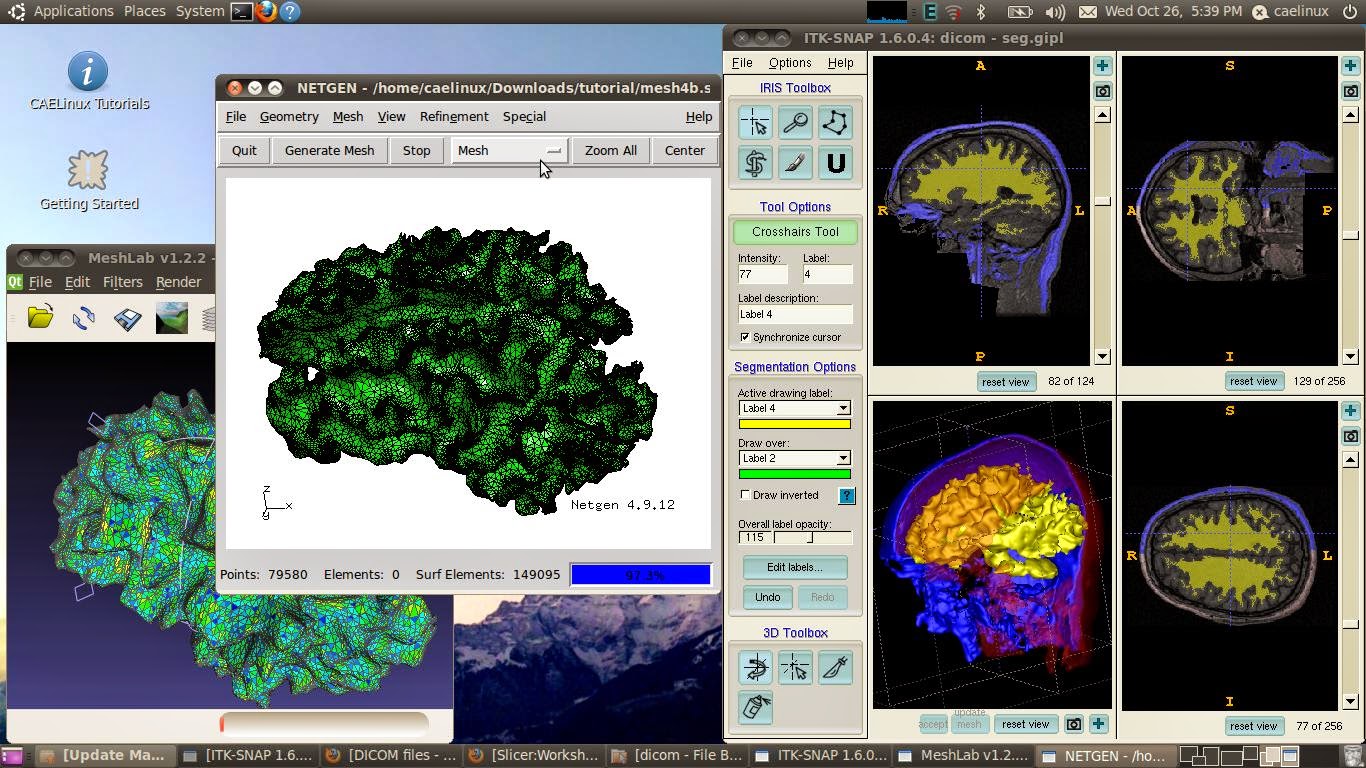1366x768 pixels.
Task: Select the U-shaped annotation tool in IRIS Toolbox
Action: click(835, 163)
